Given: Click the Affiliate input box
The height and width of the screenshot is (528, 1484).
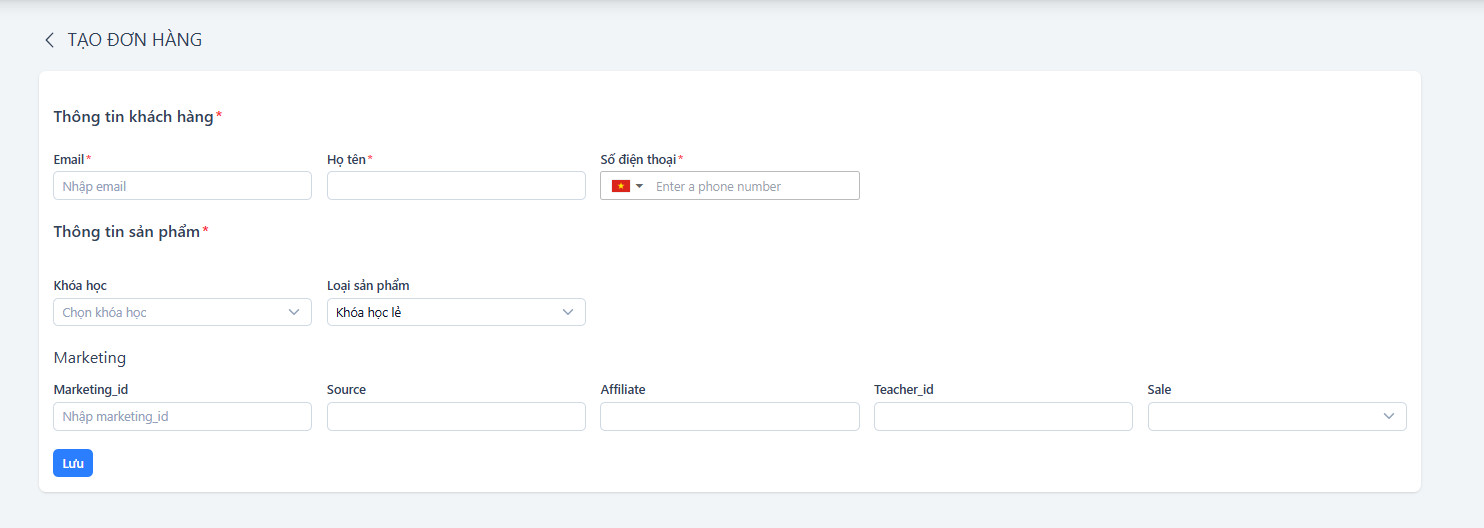Looking at the screenshot, I should [x=730, y=416].
